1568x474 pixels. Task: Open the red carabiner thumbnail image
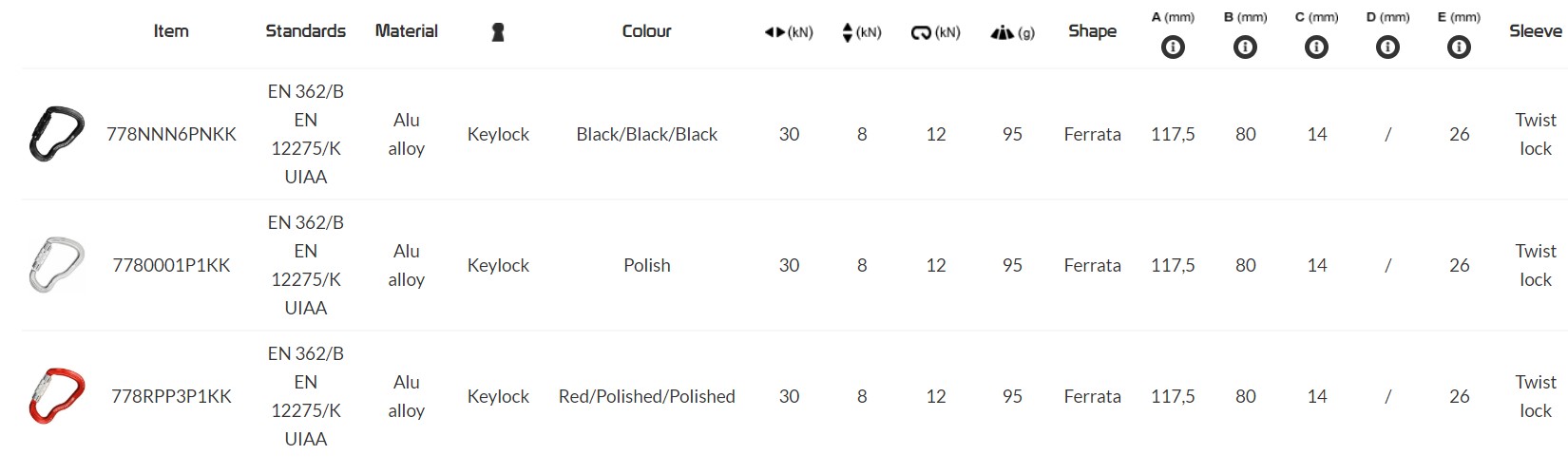point(56,396)
